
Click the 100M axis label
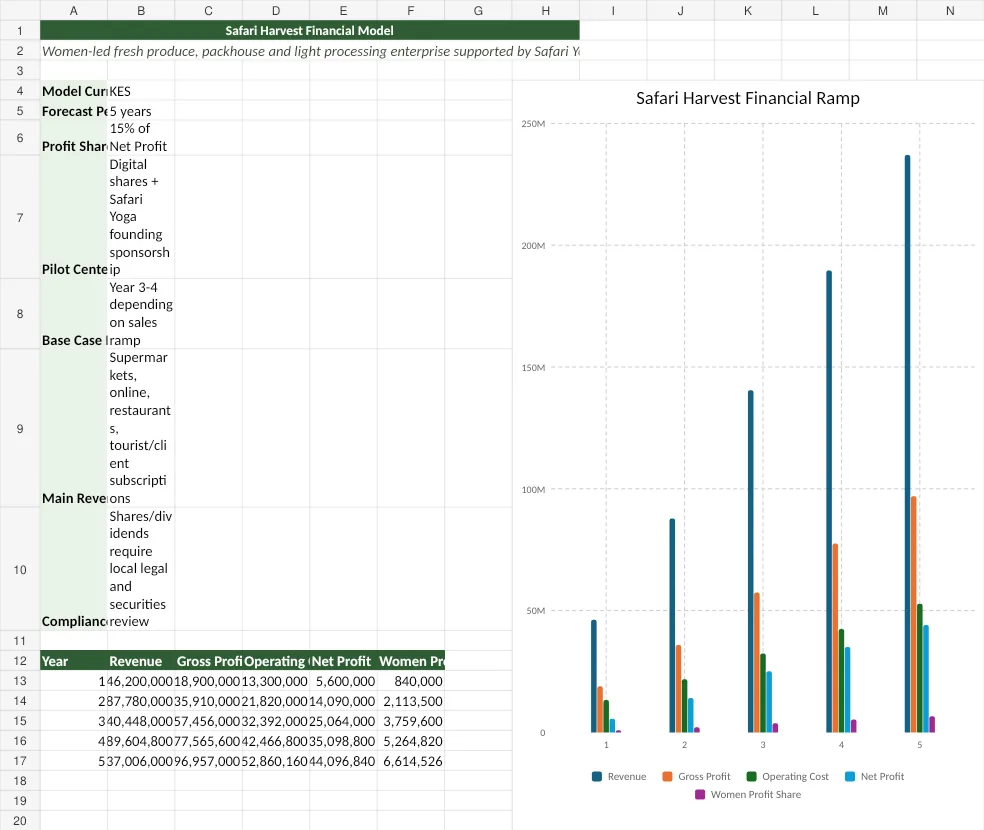click(x=533, y=489)
